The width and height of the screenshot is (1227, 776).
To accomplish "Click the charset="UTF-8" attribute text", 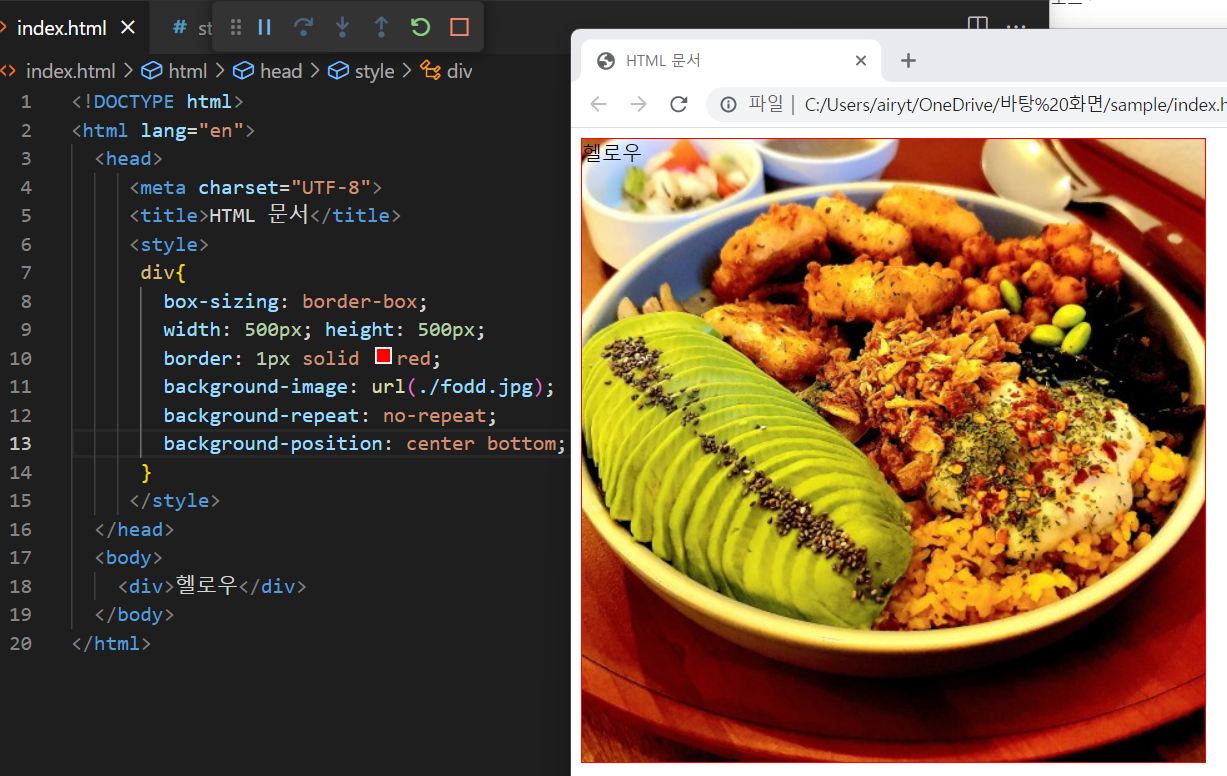I will pos(284,187).
